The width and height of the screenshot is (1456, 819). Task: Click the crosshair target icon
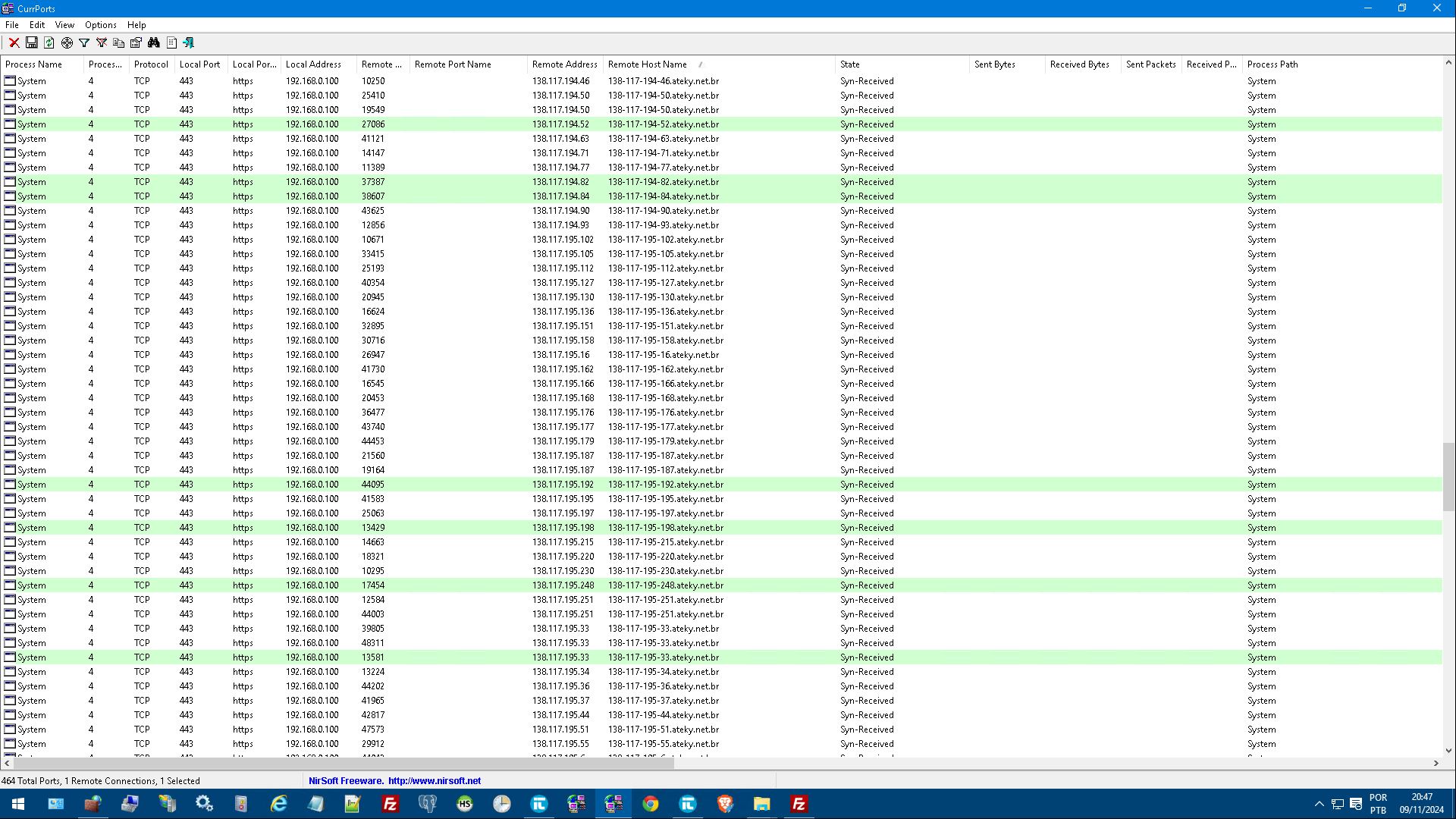coord(67,43)
